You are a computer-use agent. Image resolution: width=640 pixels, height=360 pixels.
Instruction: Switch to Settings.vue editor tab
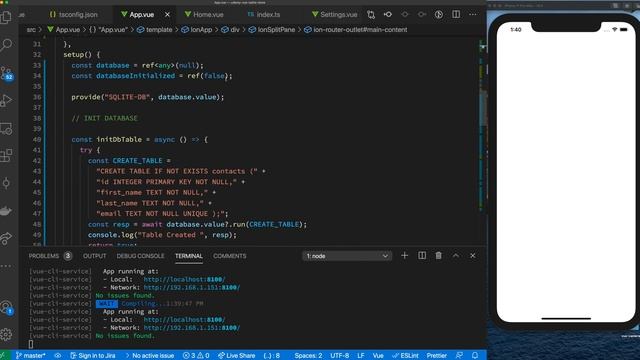pyautogui.click(x=334, y=15)
